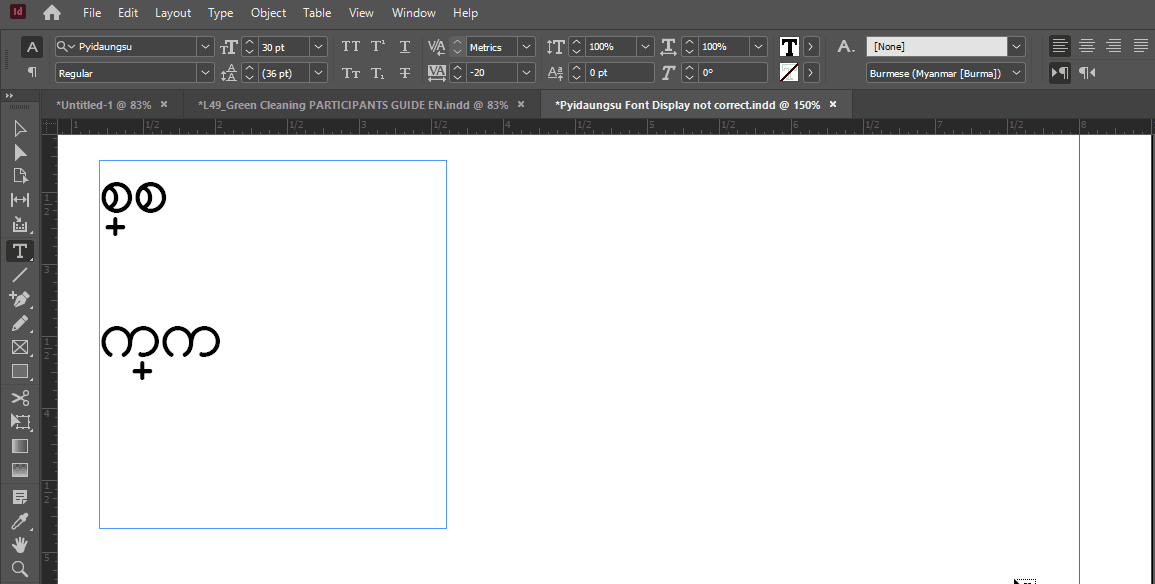The height and width of the screenshot is (584, 1155).
Task: Open the vertical scale 100% dropdown
Action: coord(645,46)
